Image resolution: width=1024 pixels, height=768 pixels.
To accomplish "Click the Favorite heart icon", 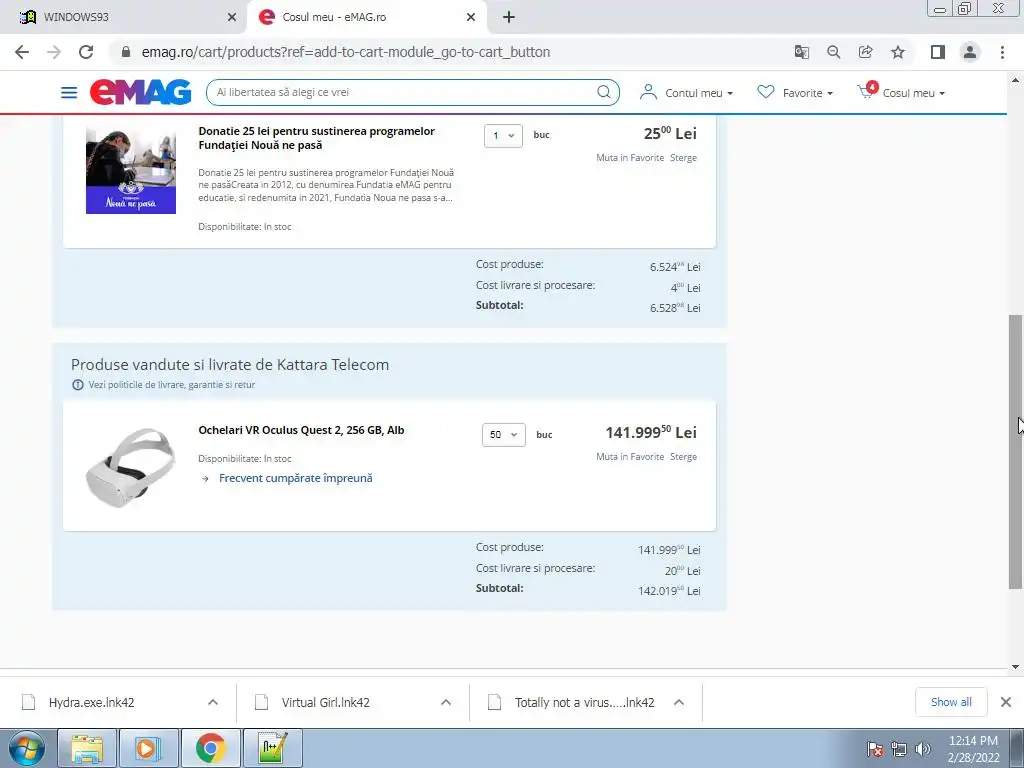I will point(765,92).
